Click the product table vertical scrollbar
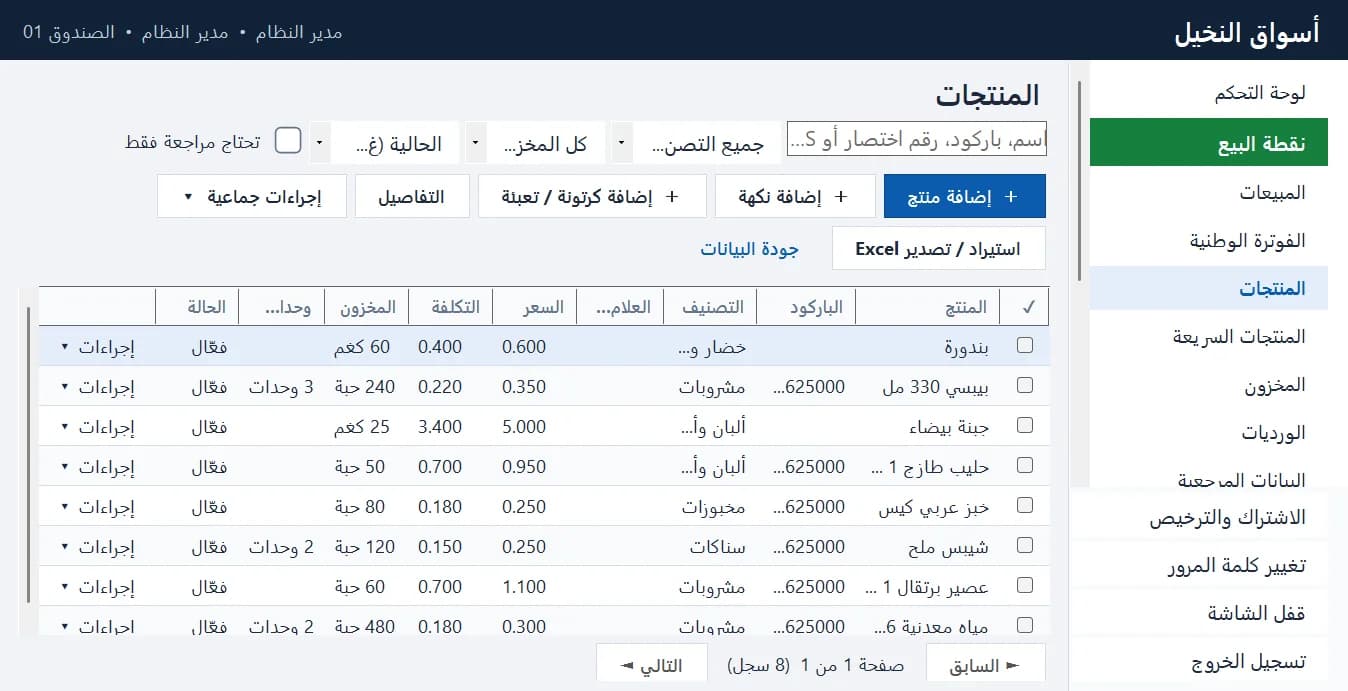Image resolution: width=1348 pixels, height=691 pixels. [x=27, y=455]
